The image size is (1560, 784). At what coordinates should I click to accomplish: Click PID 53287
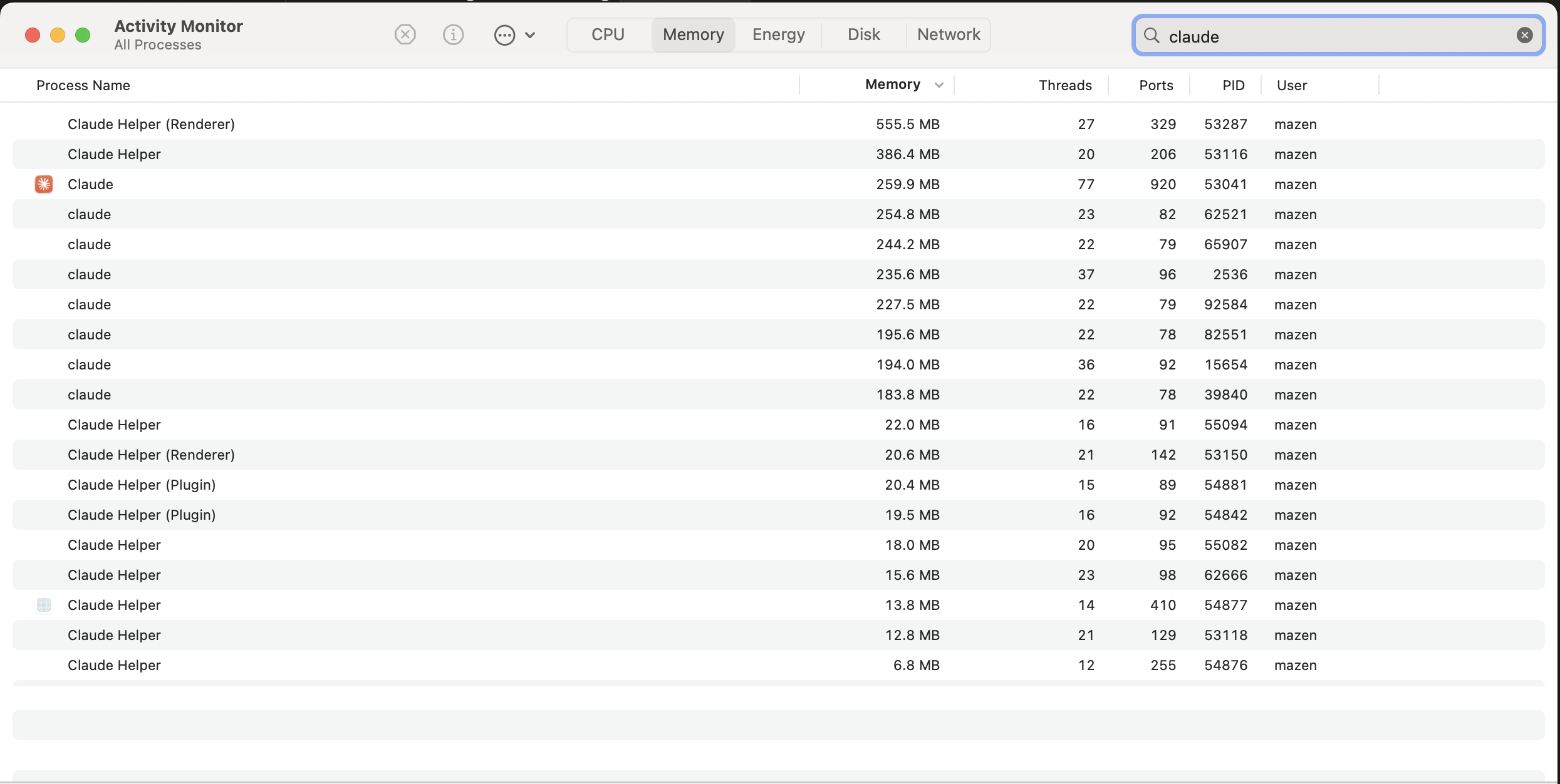pyautogui.click(x=1225, y=124)
